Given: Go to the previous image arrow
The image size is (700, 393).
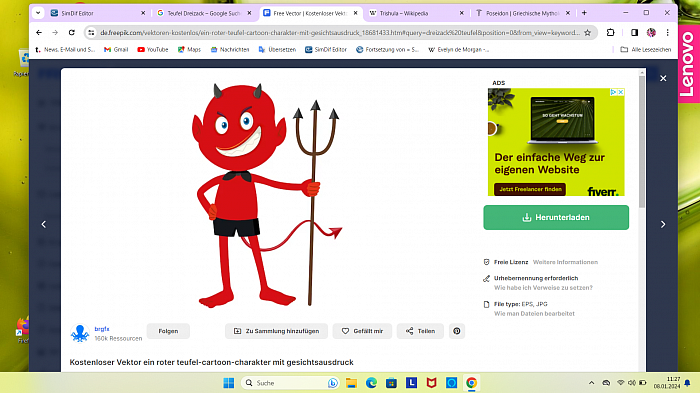Looking at the screenshot, I should 44,224.
